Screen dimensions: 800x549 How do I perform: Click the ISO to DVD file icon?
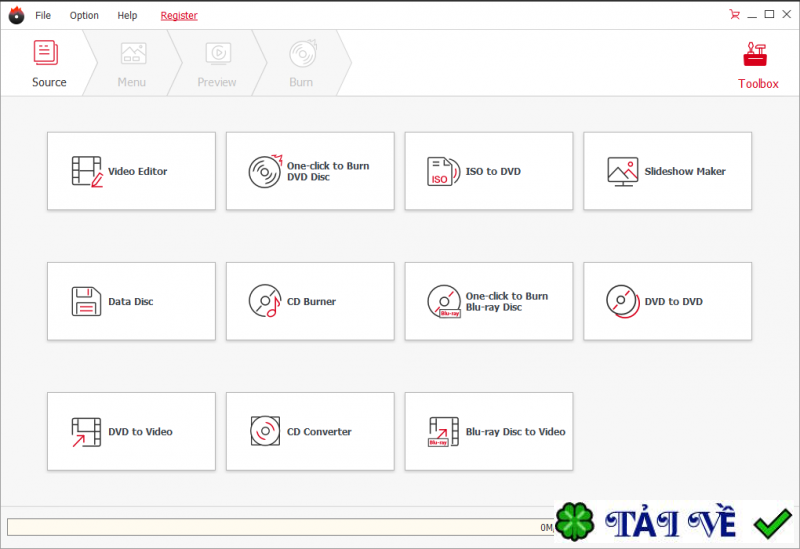click(x=443, y=171)
